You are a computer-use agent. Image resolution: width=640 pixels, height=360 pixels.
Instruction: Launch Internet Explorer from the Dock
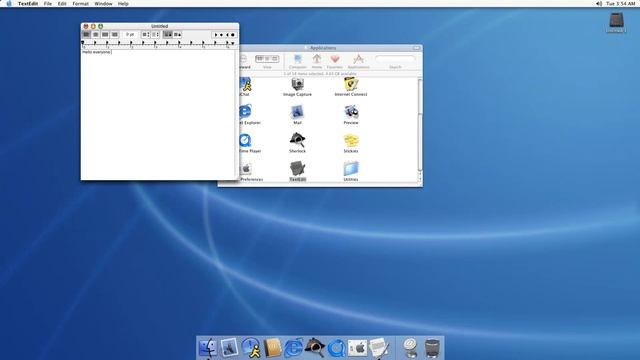pos(293,348)
